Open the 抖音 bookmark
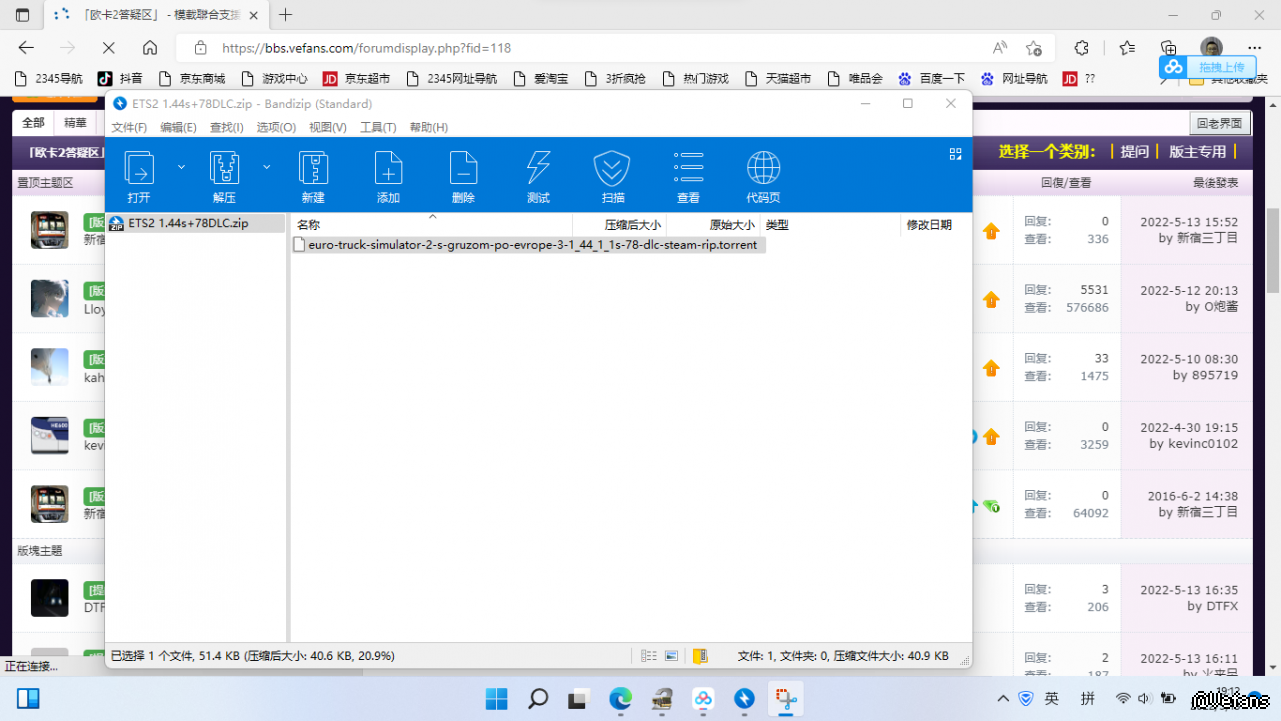This screenshot has width=1281, height=721. click(x=120, y=78)
